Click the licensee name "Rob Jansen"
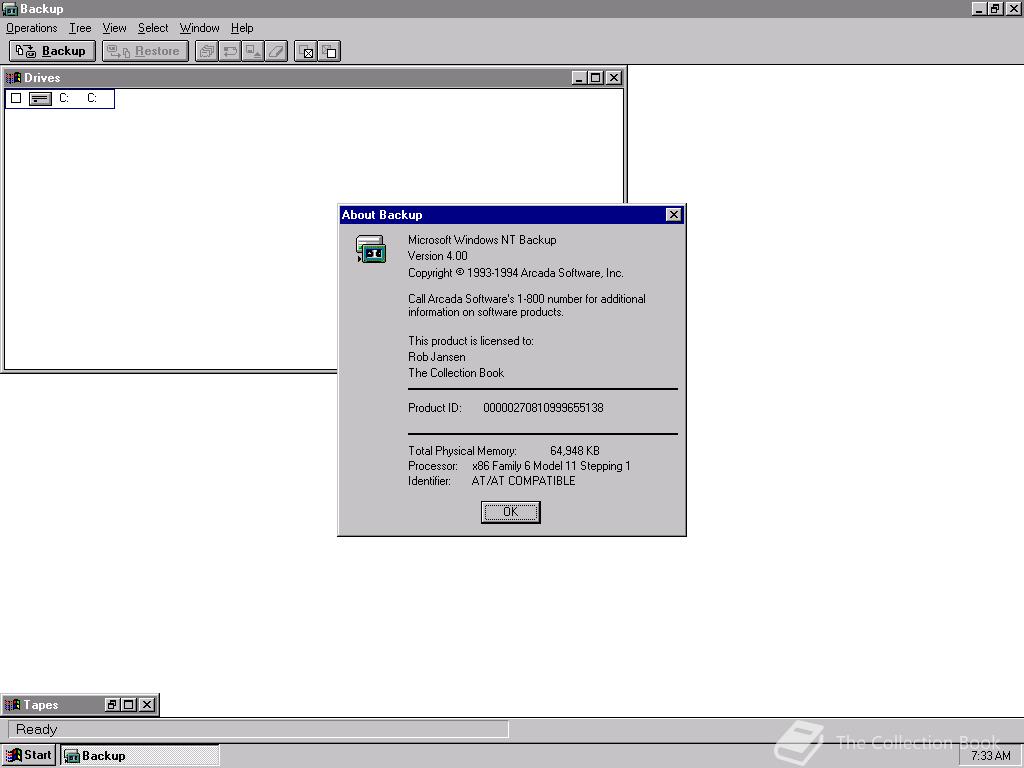 click(437, 357)
